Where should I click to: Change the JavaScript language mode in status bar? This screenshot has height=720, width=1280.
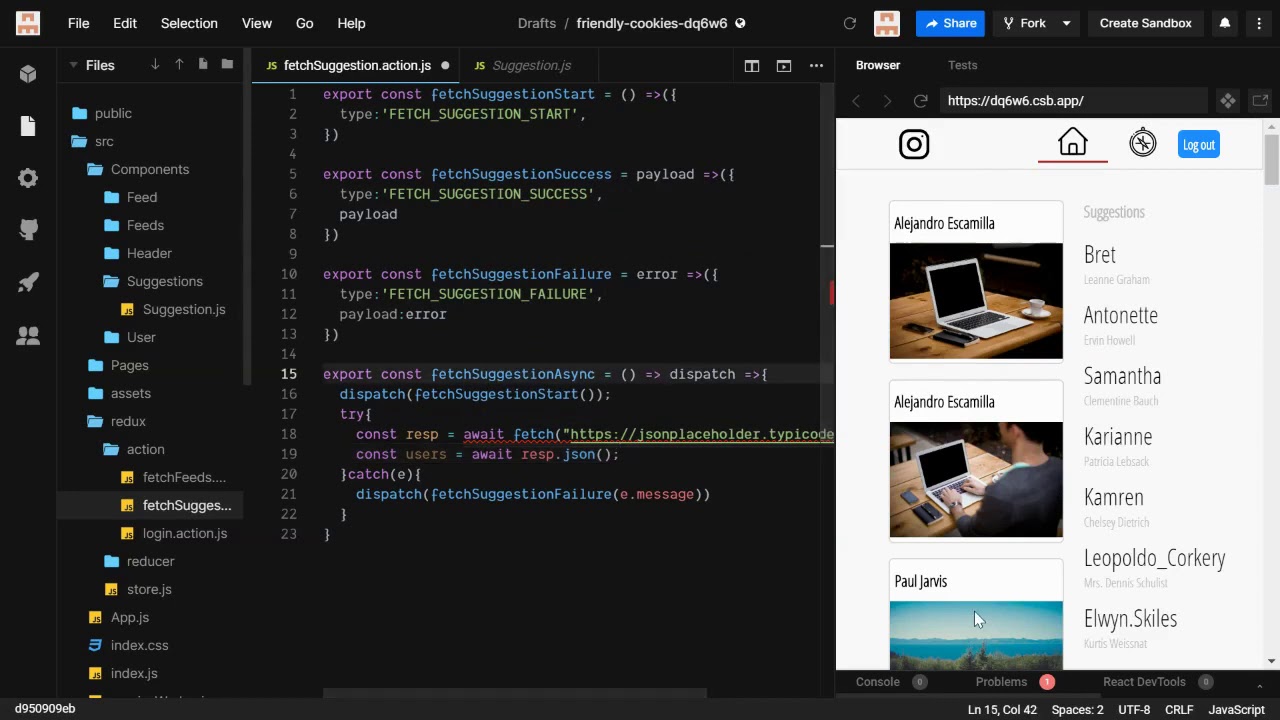point(1237,709)
